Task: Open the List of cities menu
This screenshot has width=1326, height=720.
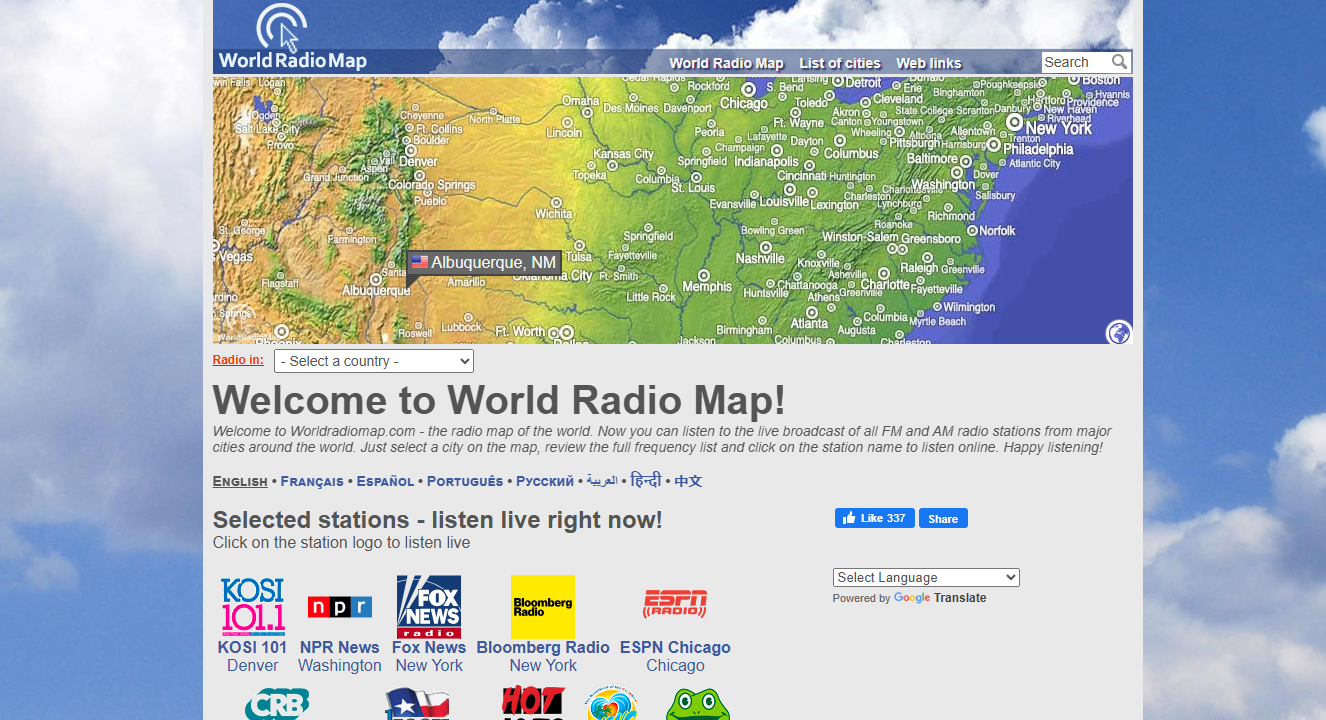Action: [x=840, y=63]
